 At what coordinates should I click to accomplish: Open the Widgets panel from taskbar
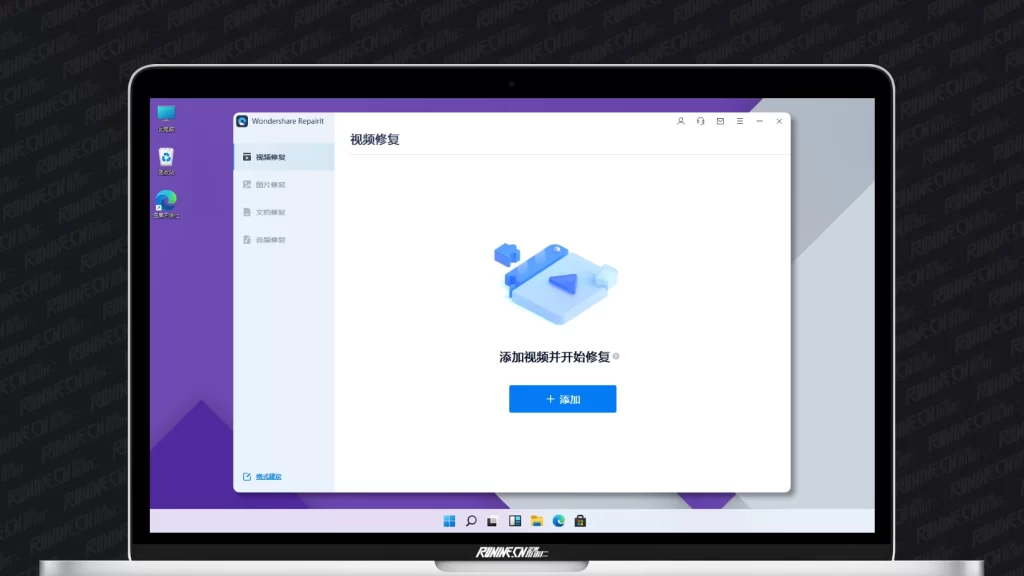coord(515,521)
